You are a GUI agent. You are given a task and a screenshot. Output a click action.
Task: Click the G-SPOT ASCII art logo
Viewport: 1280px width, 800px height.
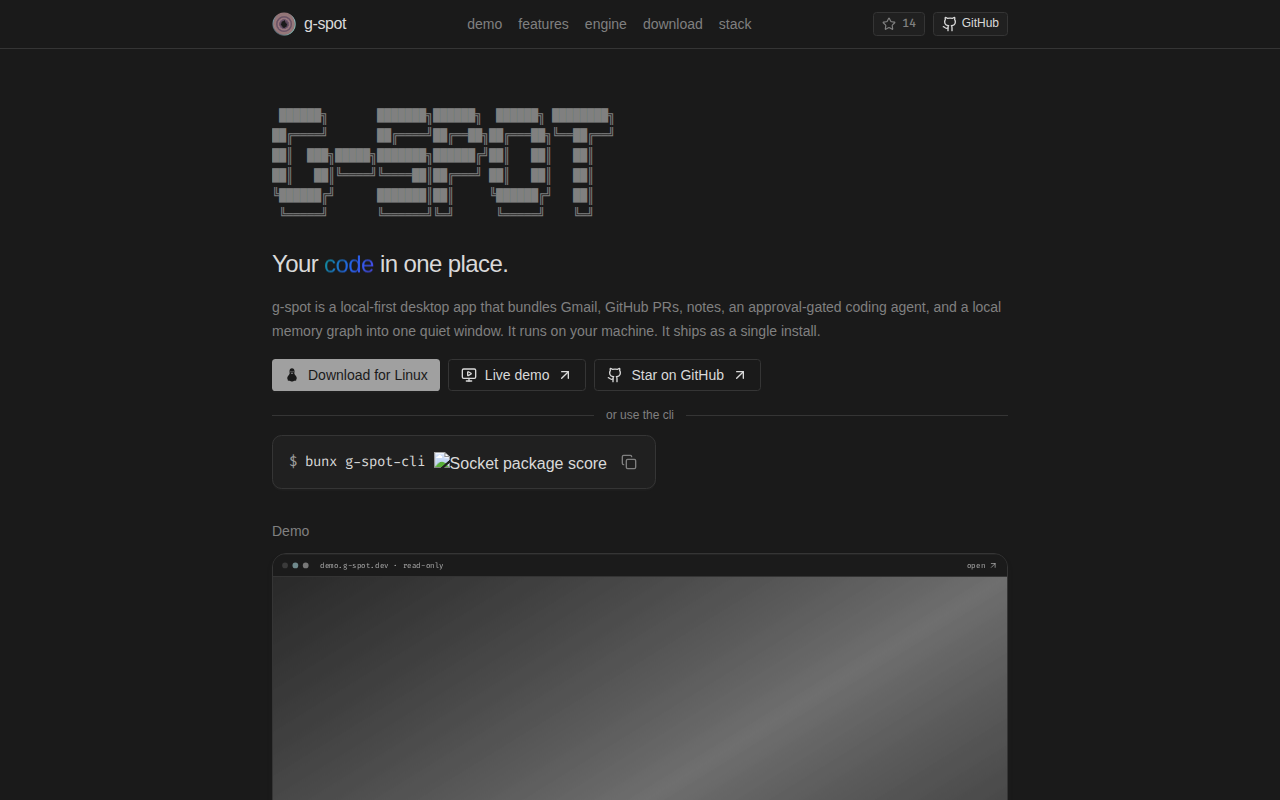tap(442, 162)
